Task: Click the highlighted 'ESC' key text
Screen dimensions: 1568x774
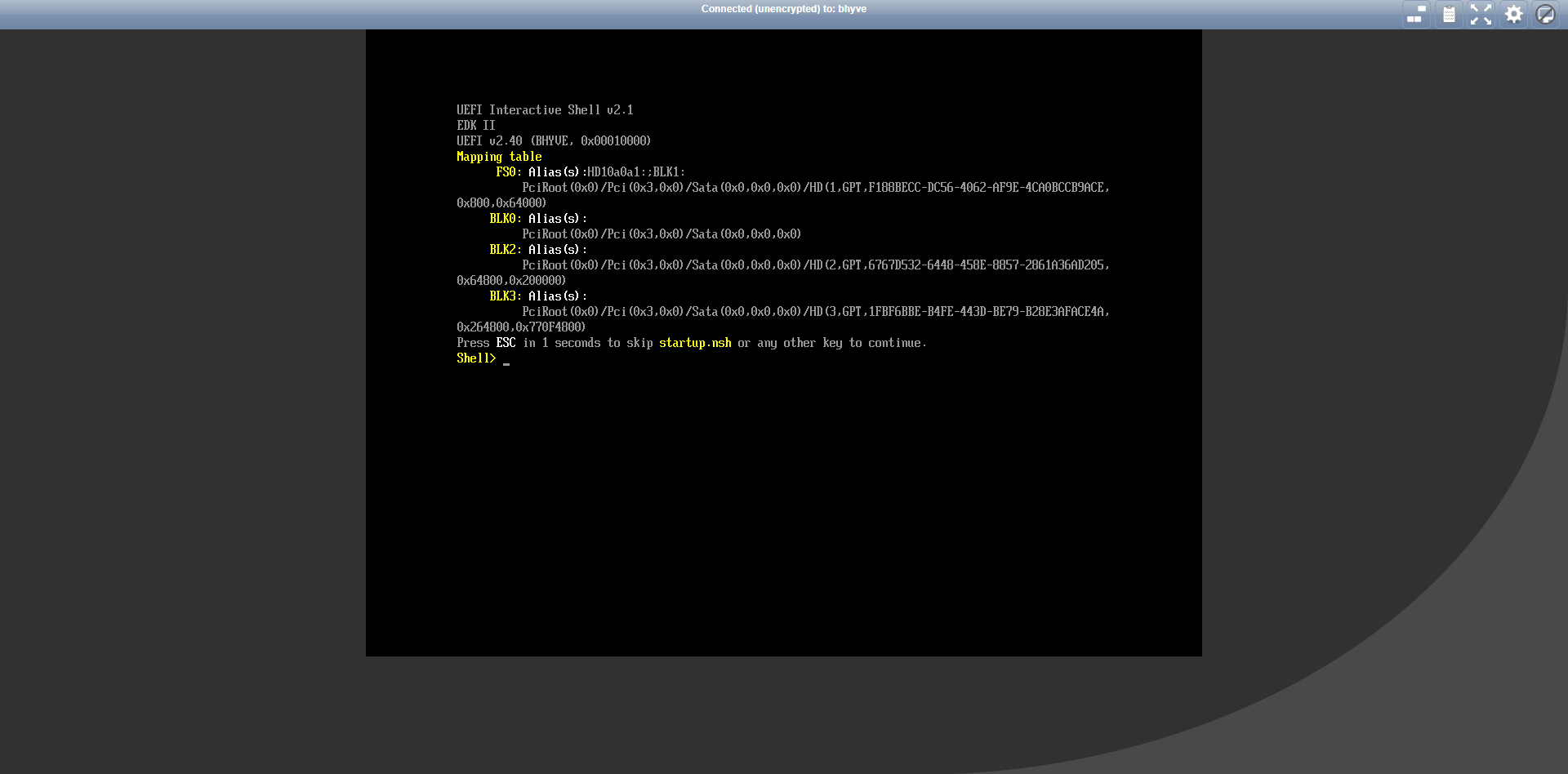Action: click(x=506, y=343)
